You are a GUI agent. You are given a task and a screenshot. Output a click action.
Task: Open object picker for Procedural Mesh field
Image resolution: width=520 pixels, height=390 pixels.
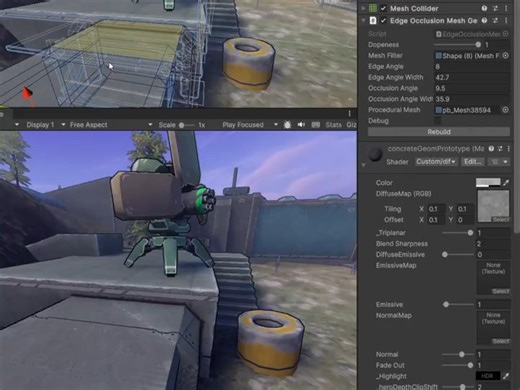click(x=505, y=110)
